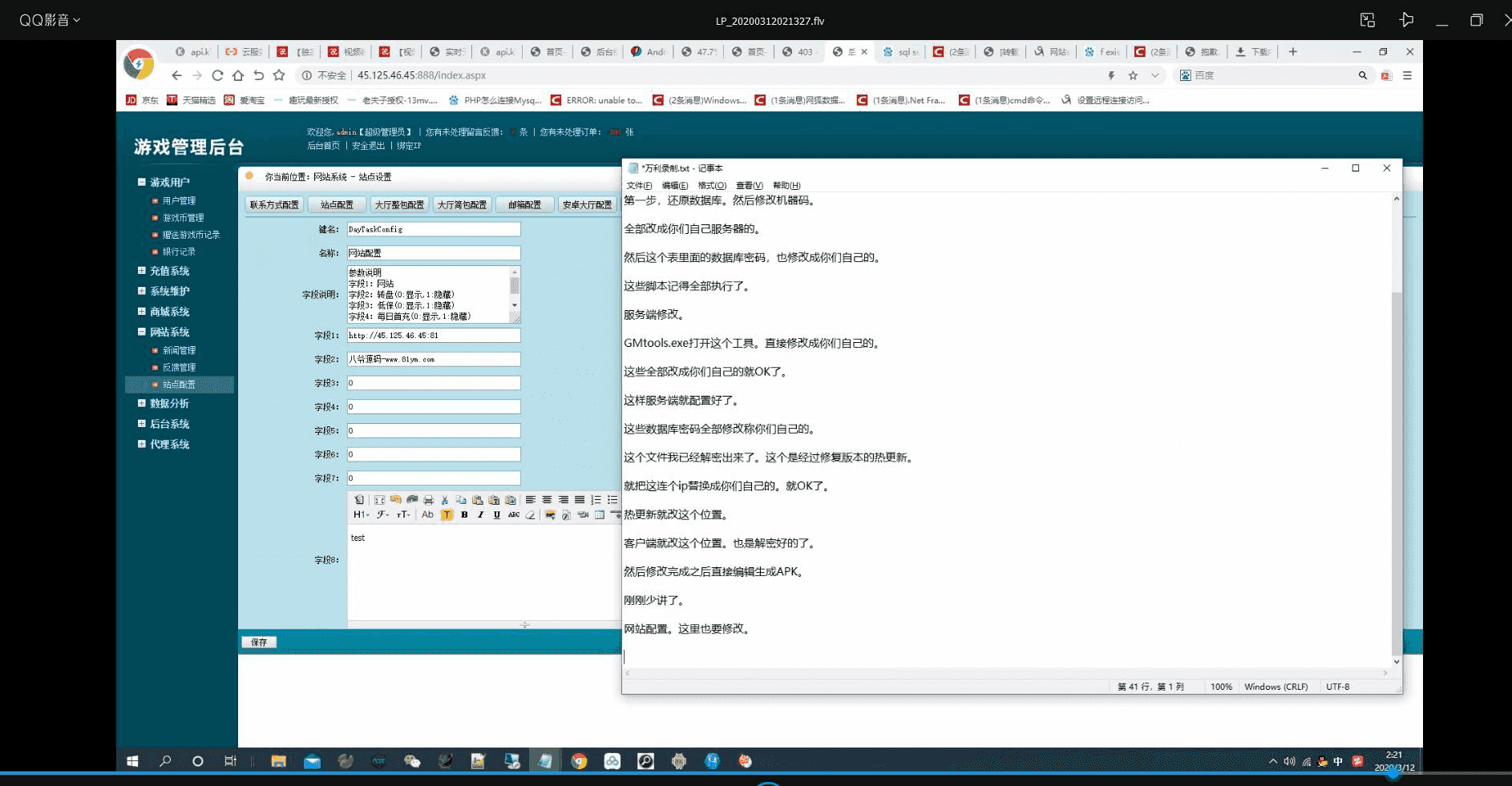Switch to the 邮箱配置 tab
This screenshot has height=786, width=1512.
(524, 205)
